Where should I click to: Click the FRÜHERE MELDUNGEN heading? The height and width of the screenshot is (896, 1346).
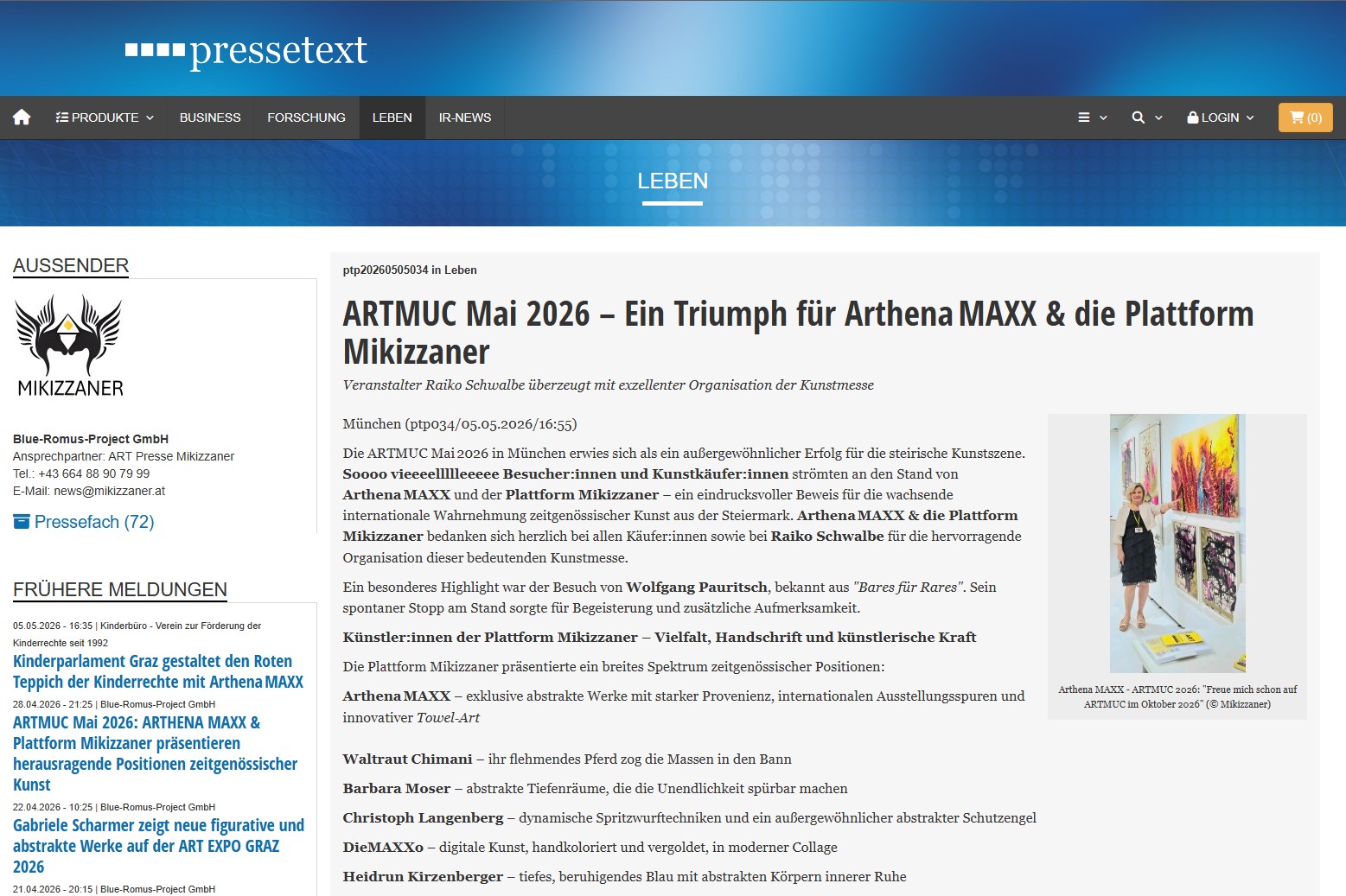point(120,590)
